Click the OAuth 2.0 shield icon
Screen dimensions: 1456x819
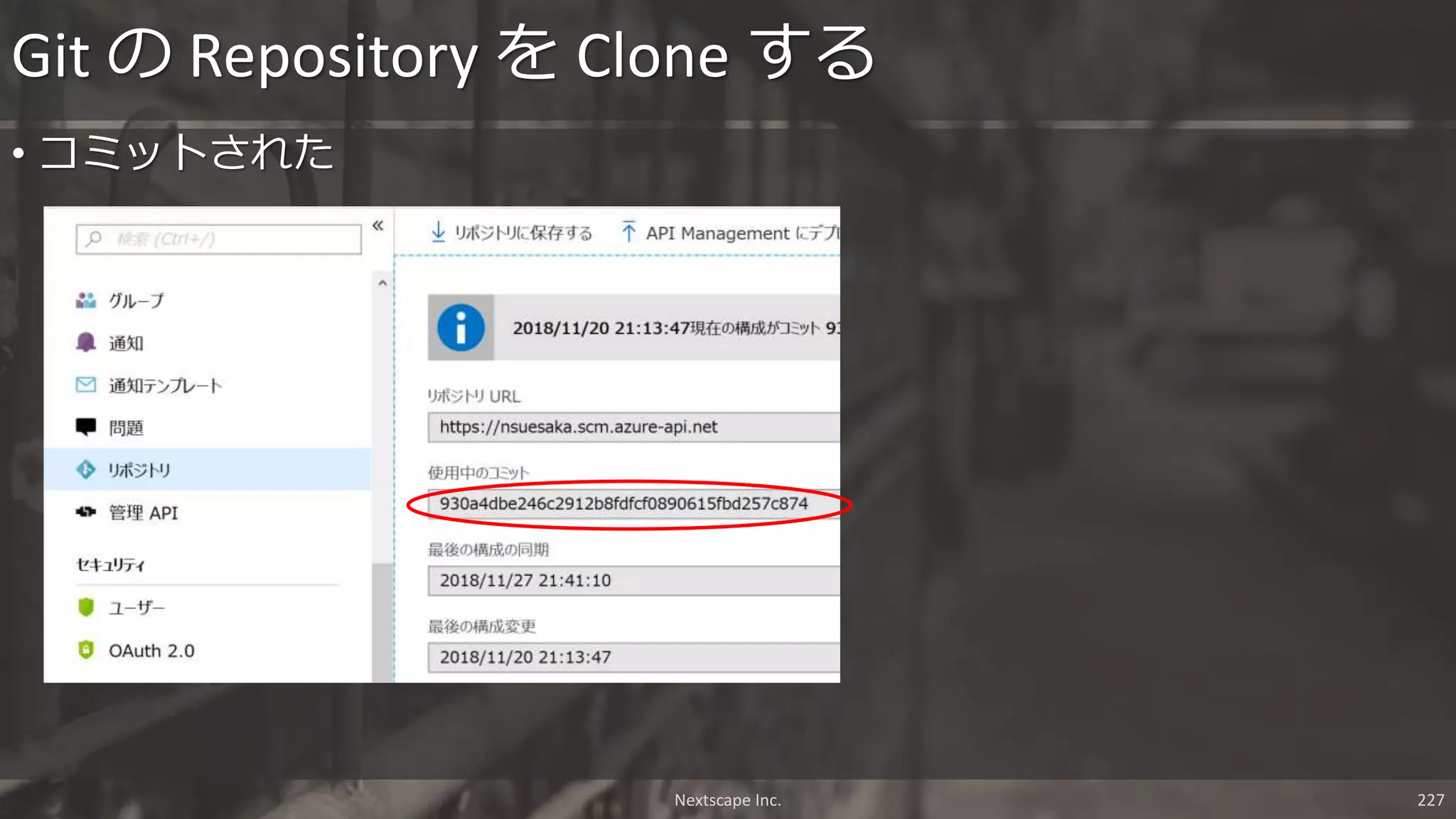click(x=86, y=650)
